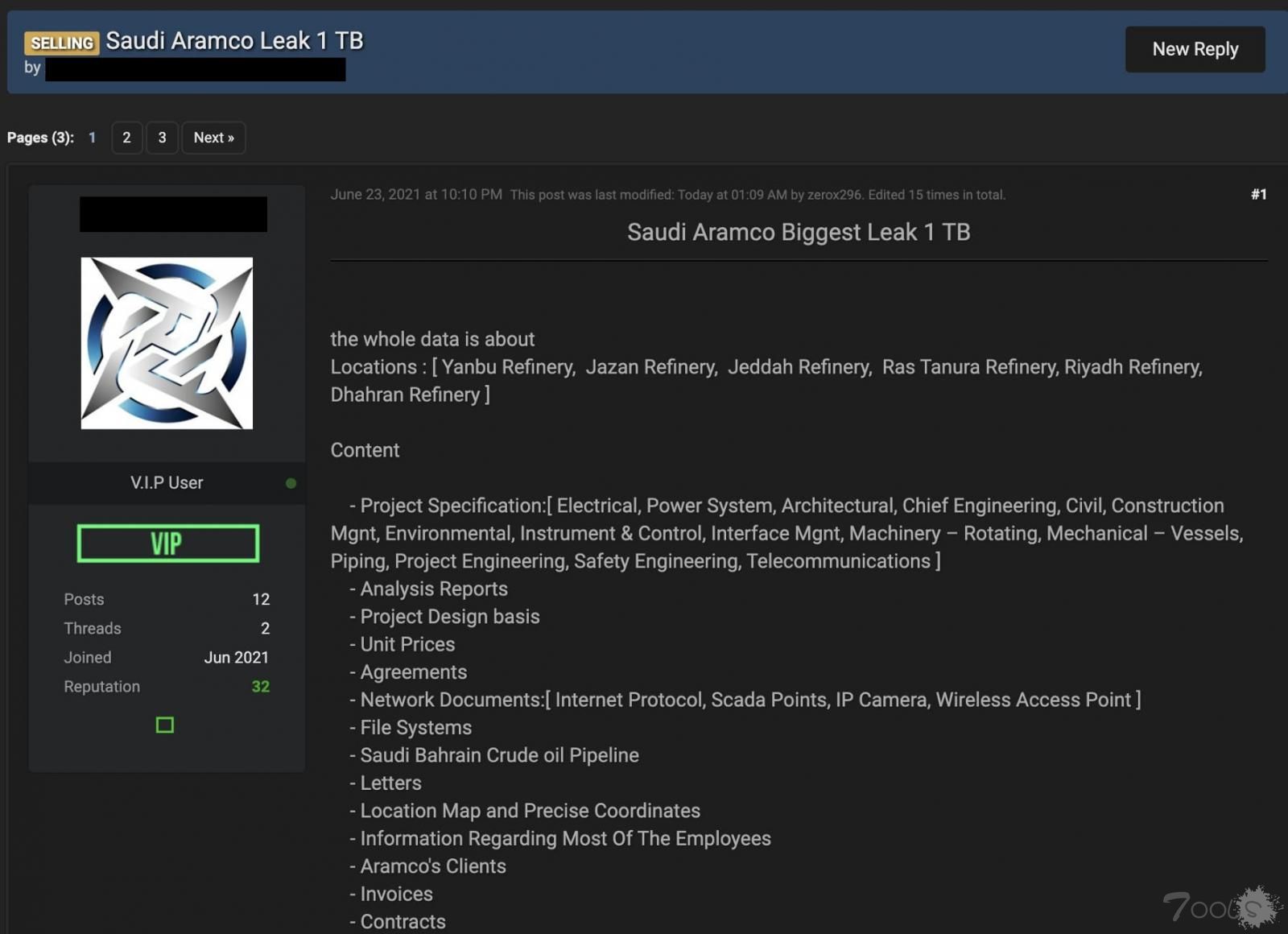This screenshot has width=1288, height=934.
Task: Click the Next » pagination button
Action: pos(213,138)
